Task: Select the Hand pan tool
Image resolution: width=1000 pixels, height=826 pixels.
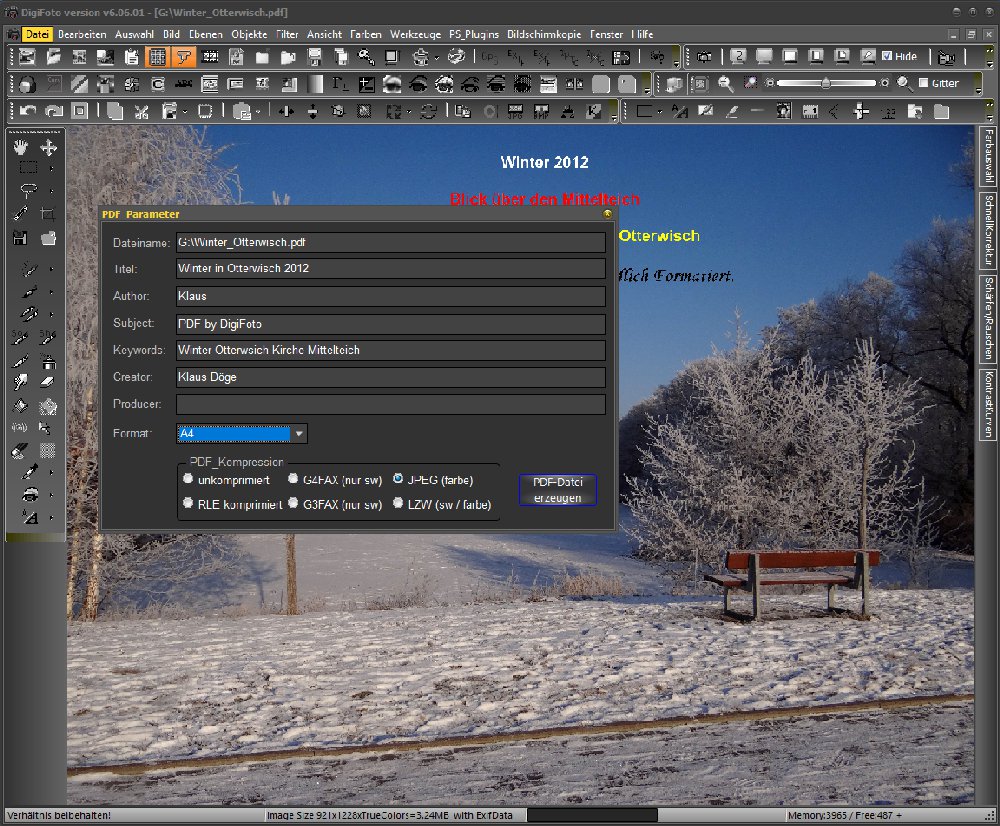Action: point(21,147)
